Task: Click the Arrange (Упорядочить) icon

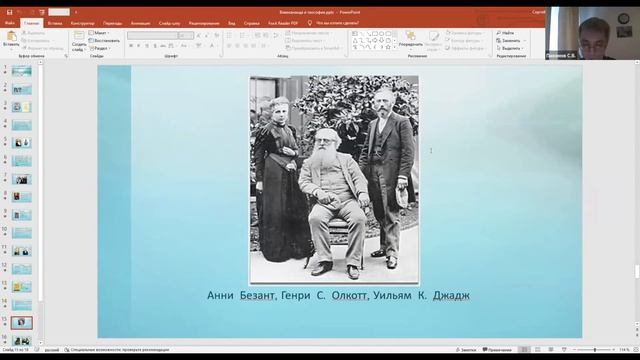Action: pos(411,36)
